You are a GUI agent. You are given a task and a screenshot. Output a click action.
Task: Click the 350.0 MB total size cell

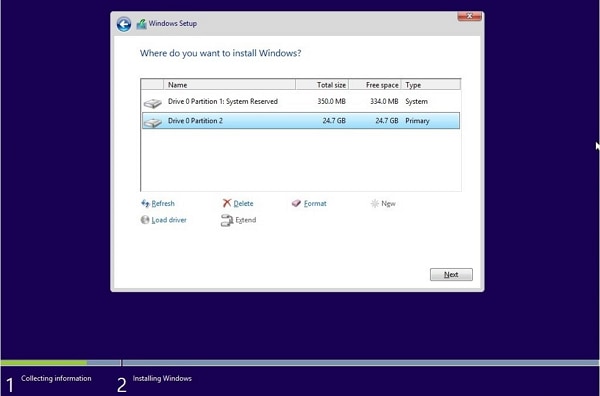pyautogui.click(x=331, y=101)
